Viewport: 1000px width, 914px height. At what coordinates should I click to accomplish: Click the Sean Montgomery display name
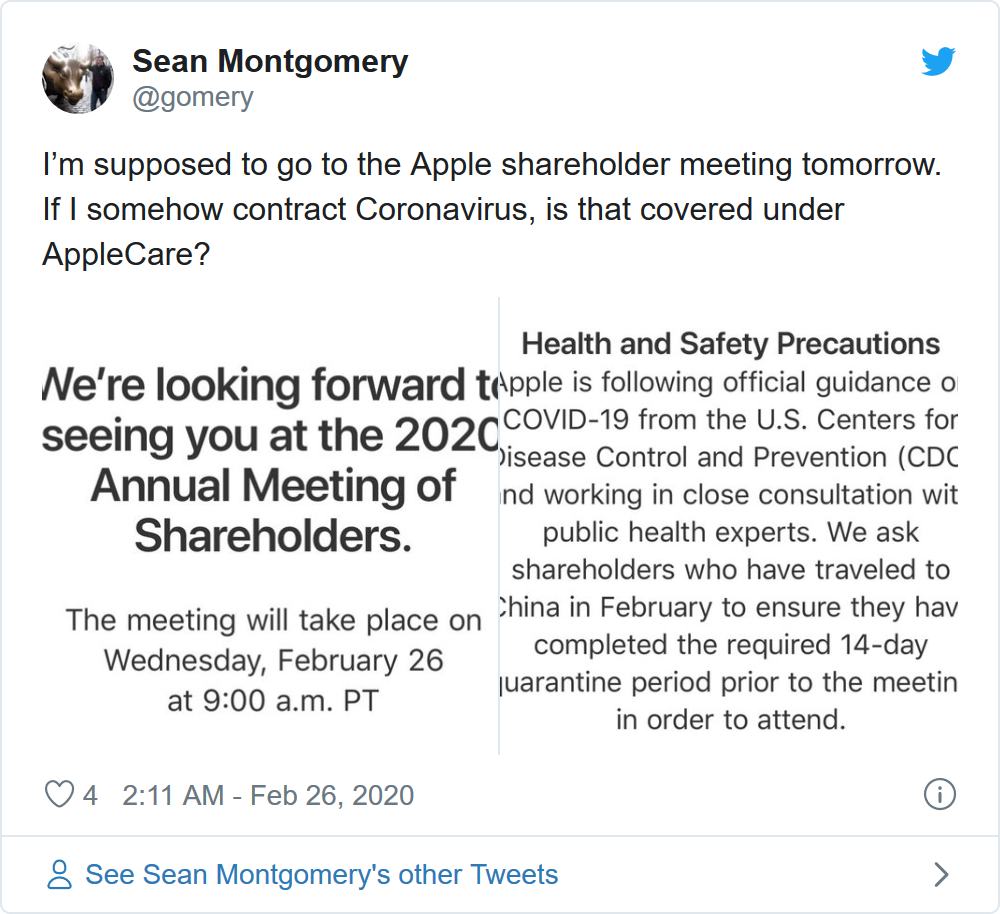270,61
